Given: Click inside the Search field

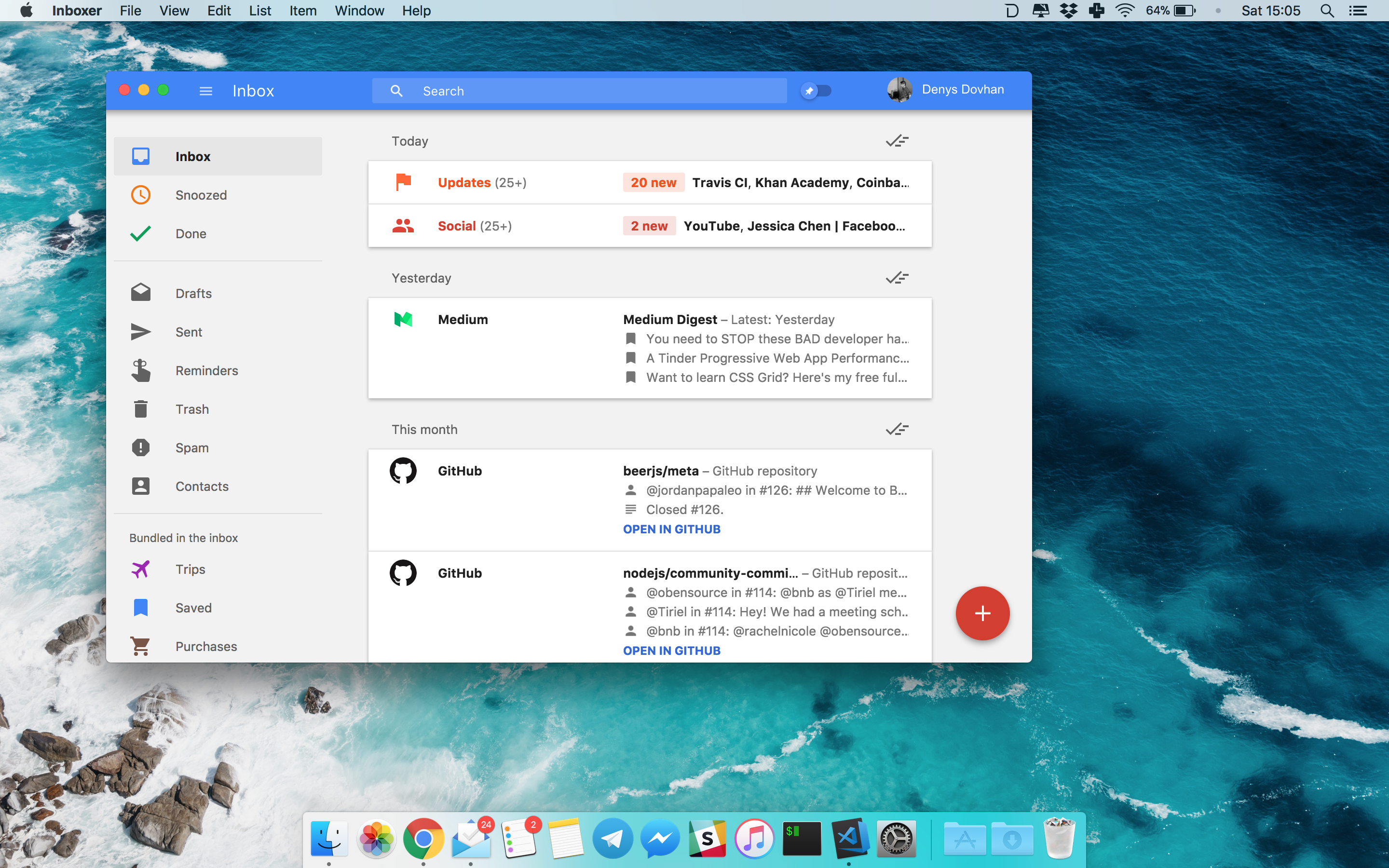Looking at the screenshot, I should (579, 91).
